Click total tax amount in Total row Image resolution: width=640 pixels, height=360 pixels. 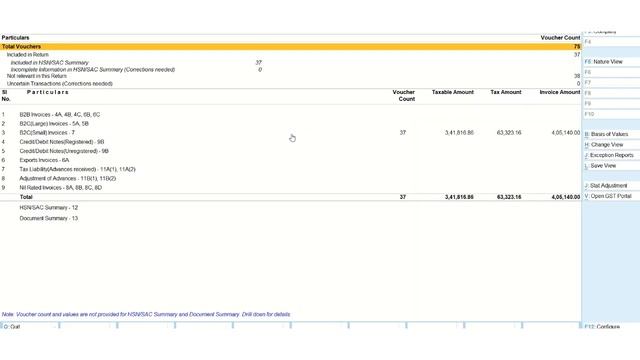pyautogui.click(x=509, y=197)
